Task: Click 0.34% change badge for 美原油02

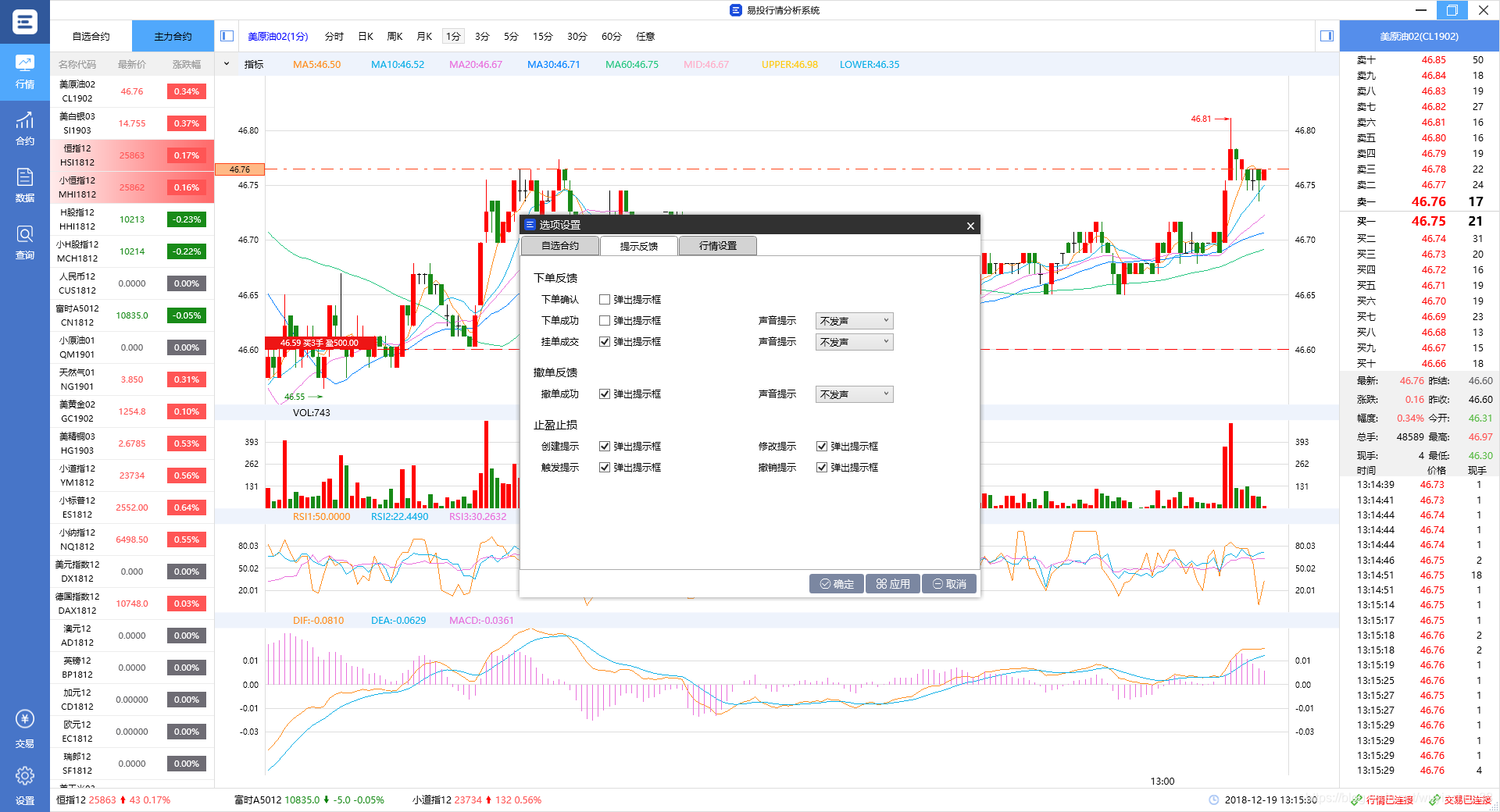Action: [187, 91]
